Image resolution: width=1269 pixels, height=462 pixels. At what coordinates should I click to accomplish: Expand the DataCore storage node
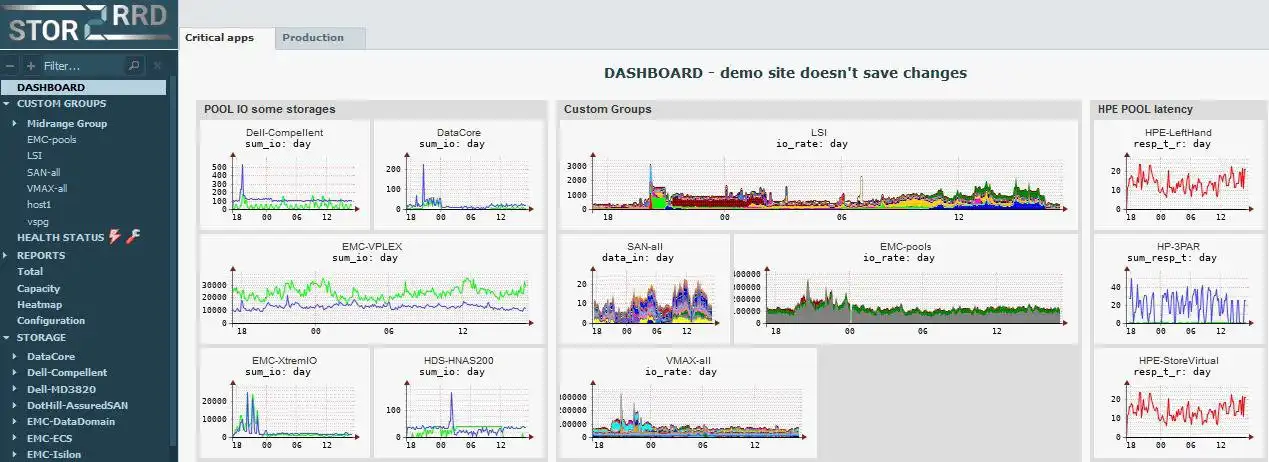(15, 356)
